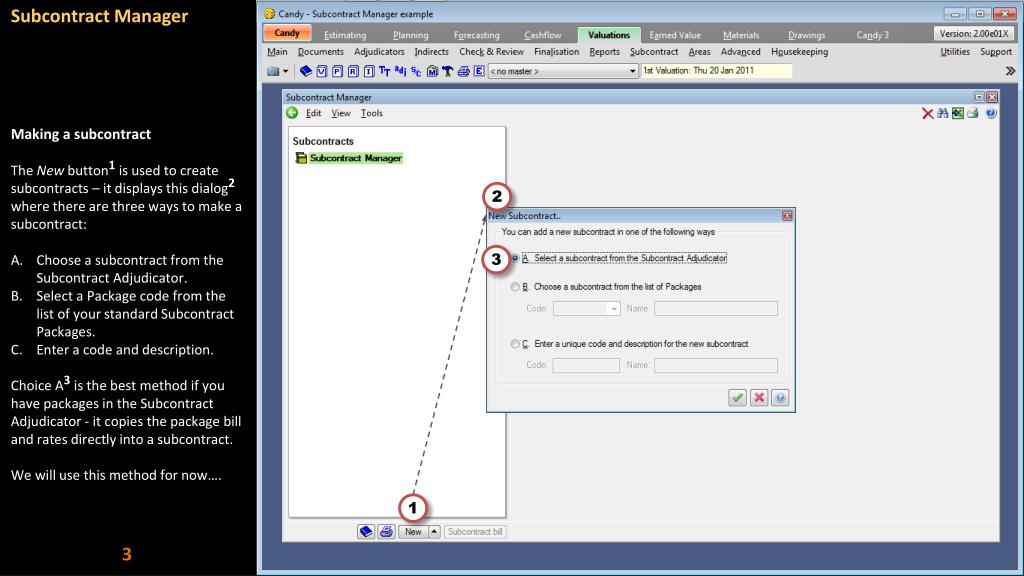Switch to the Planning tab
The width and height of the screenshot is (1024, 576).
click(x=411, y=35)
